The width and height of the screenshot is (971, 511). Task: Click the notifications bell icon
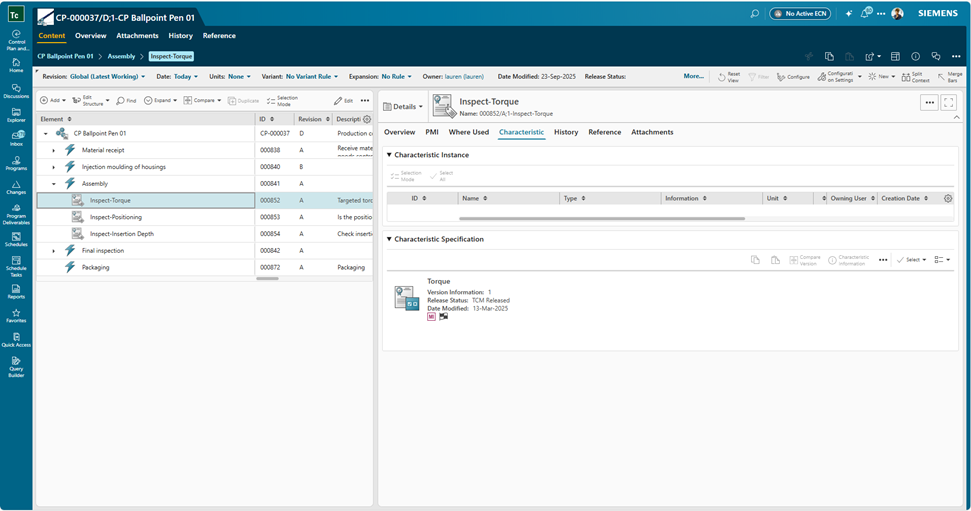(x=867, y=13)
